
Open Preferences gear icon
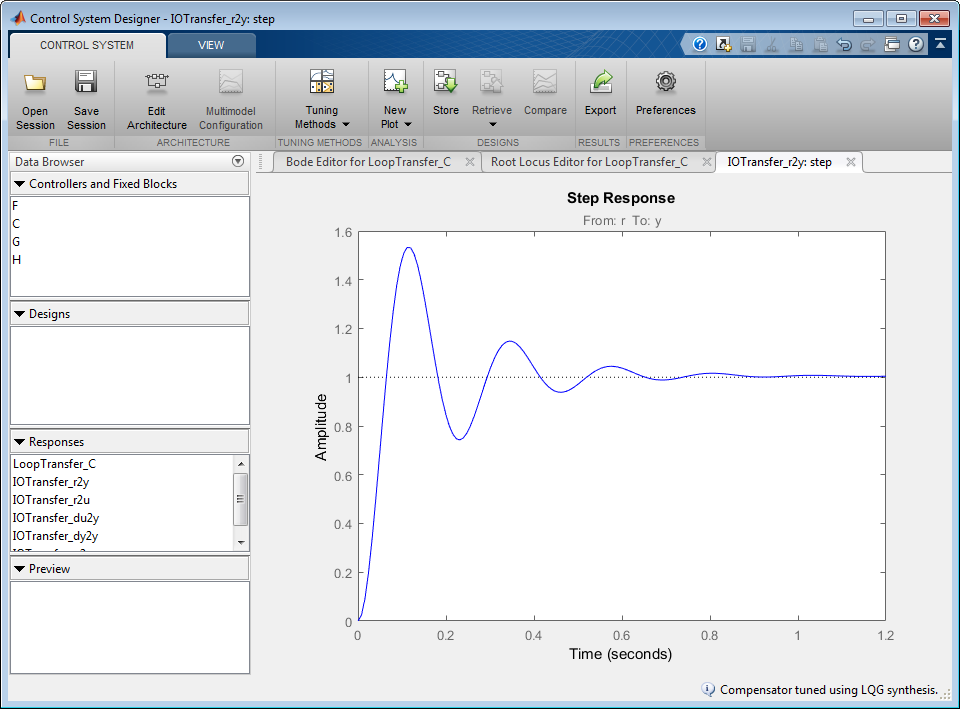[x=666, y=81]
